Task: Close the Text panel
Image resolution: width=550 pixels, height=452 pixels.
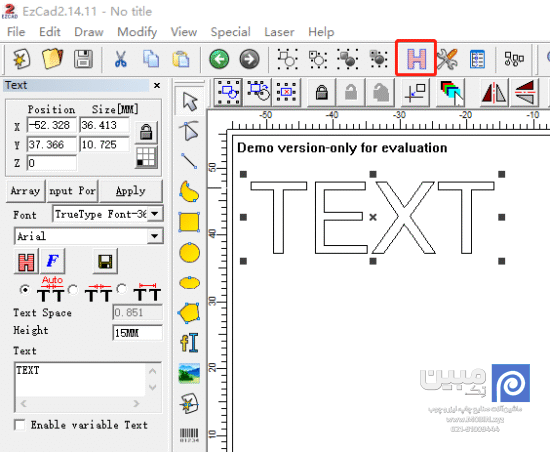Action: pos(157,85)
